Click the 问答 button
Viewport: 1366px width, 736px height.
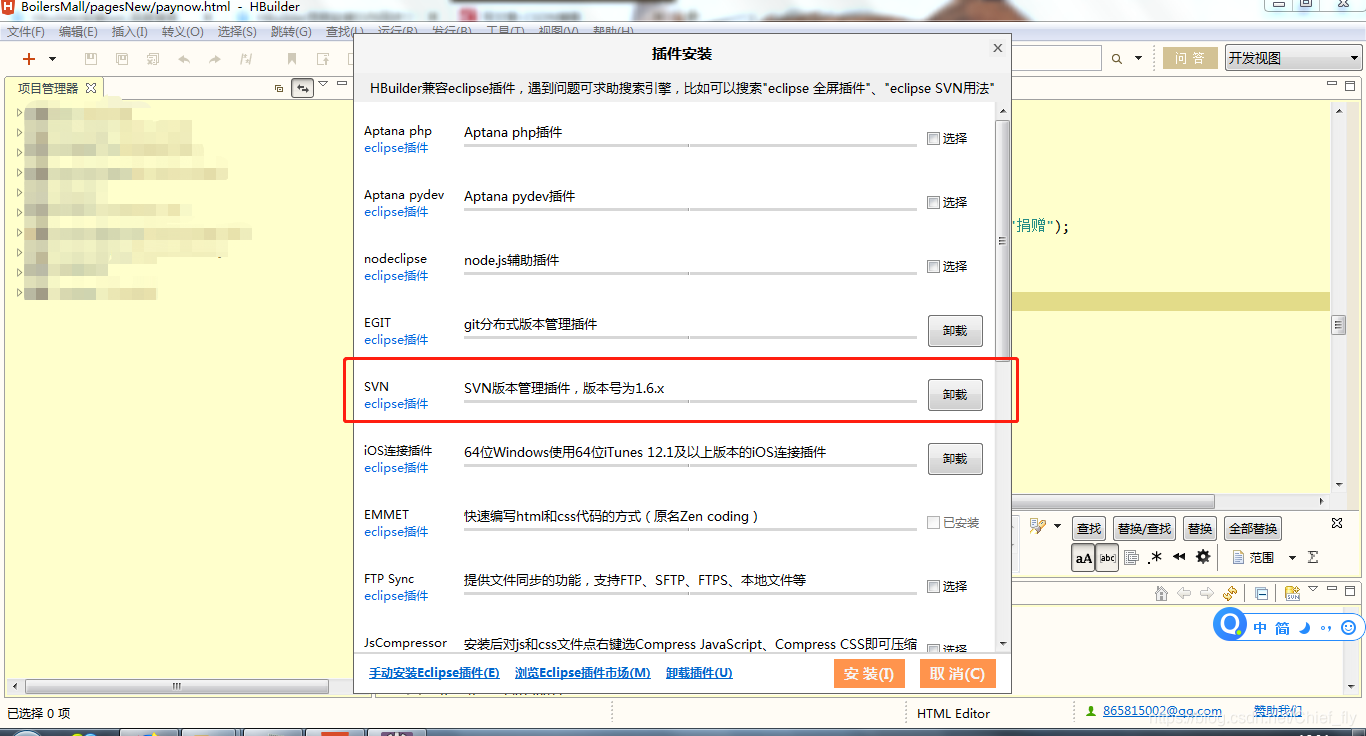(1190, 58)
